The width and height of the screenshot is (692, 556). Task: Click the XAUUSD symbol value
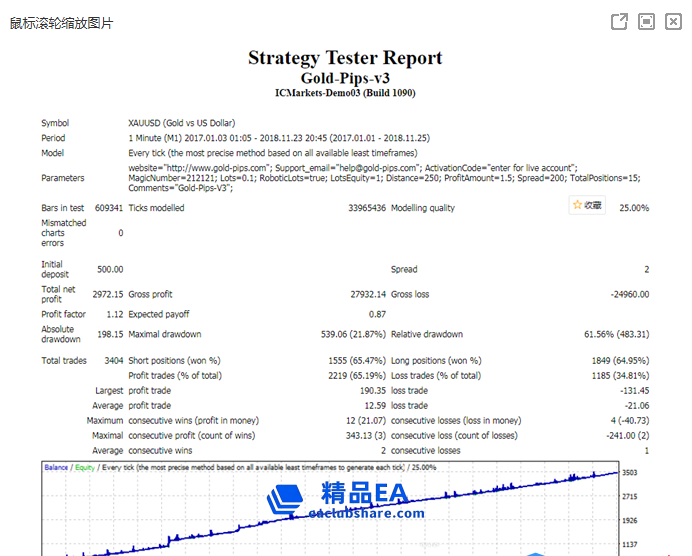[148, 123]
